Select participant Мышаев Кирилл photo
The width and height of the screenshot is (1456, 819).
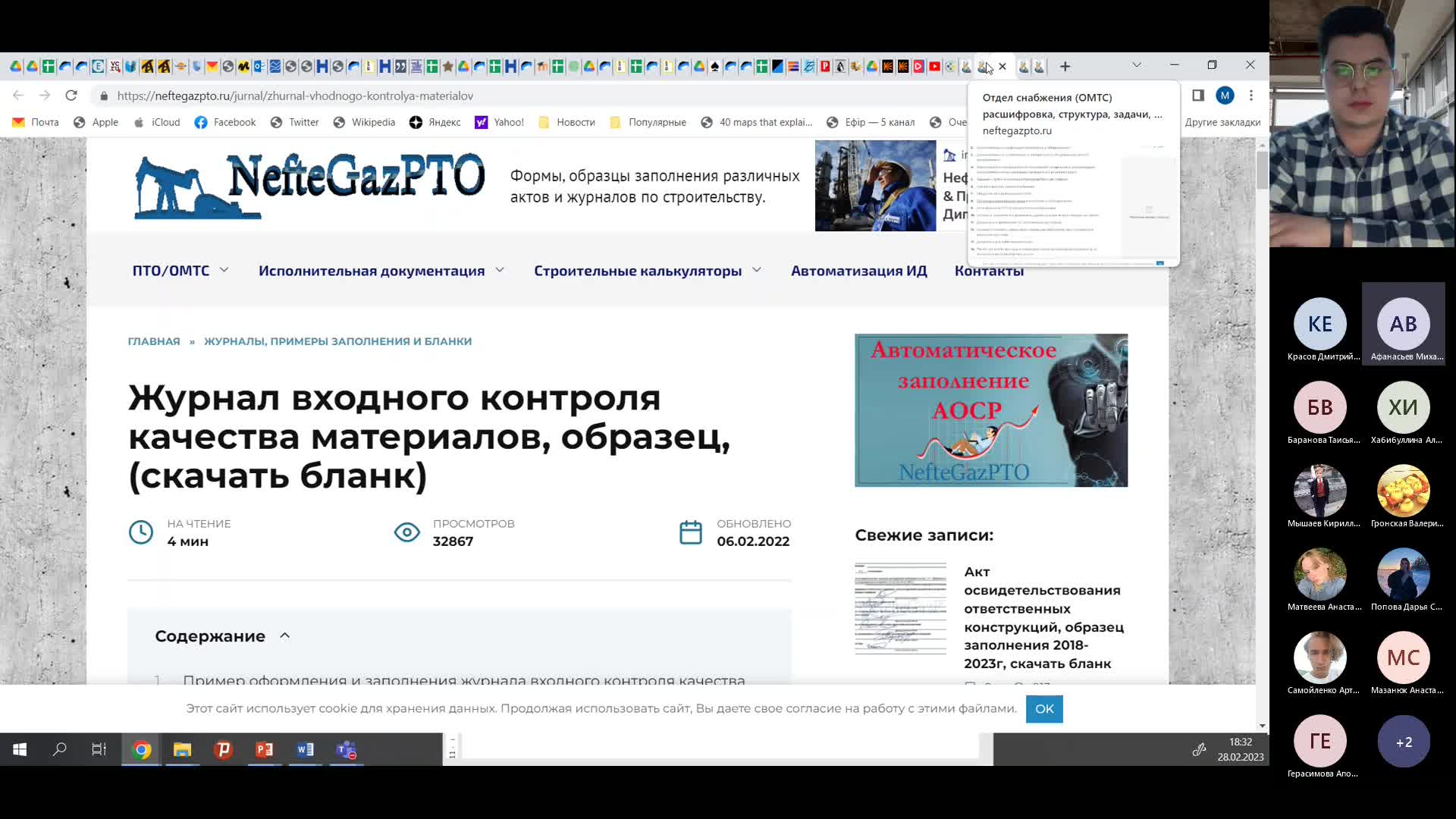tap(1319, 491)
